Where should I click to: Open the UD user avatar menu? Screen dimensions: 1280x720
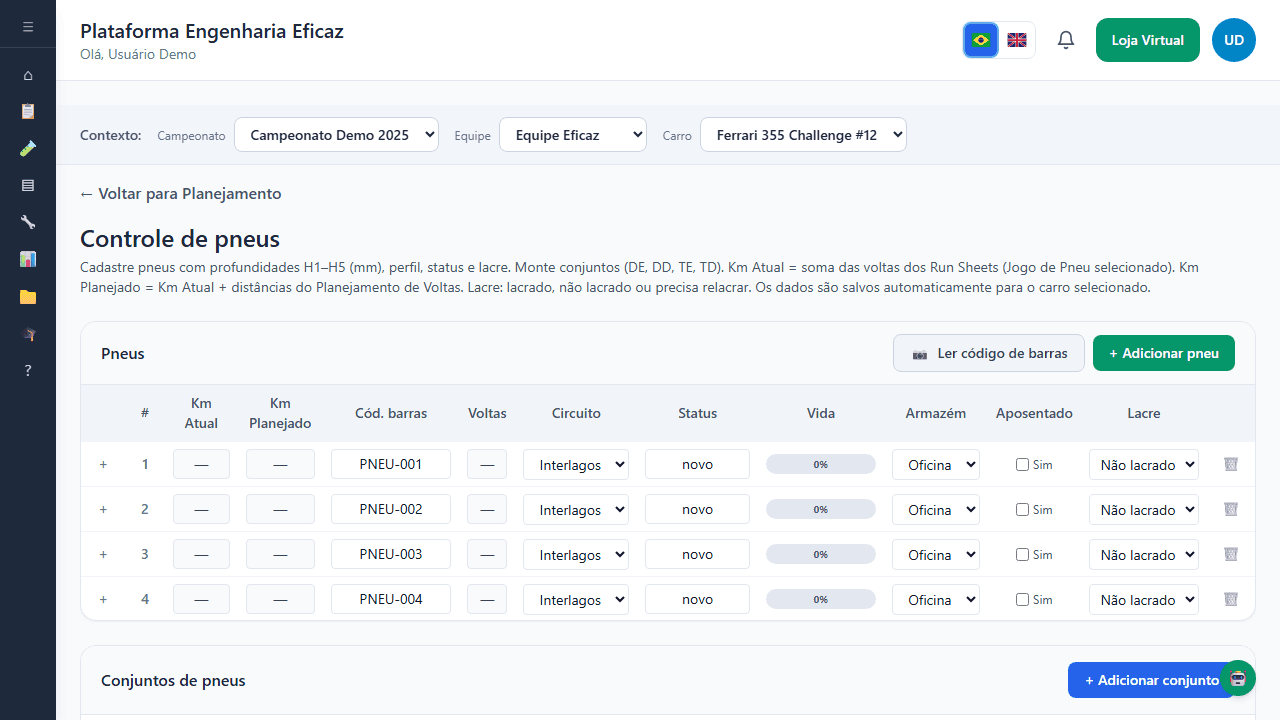(1233, 40)
